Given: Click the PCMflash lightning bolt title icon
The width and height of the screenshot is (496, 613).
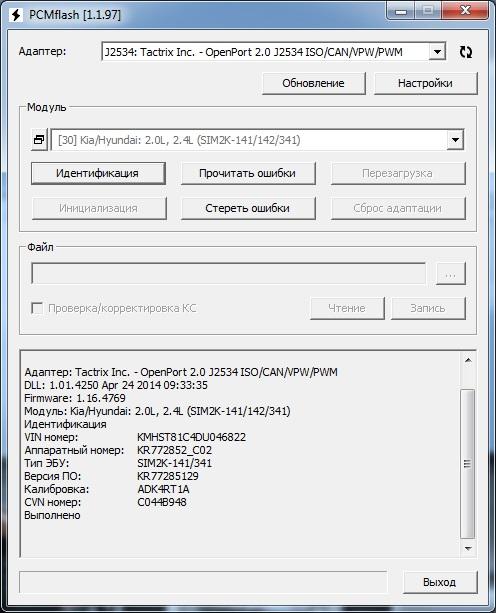Looking at the screenshot, I should tap(16, 15).
